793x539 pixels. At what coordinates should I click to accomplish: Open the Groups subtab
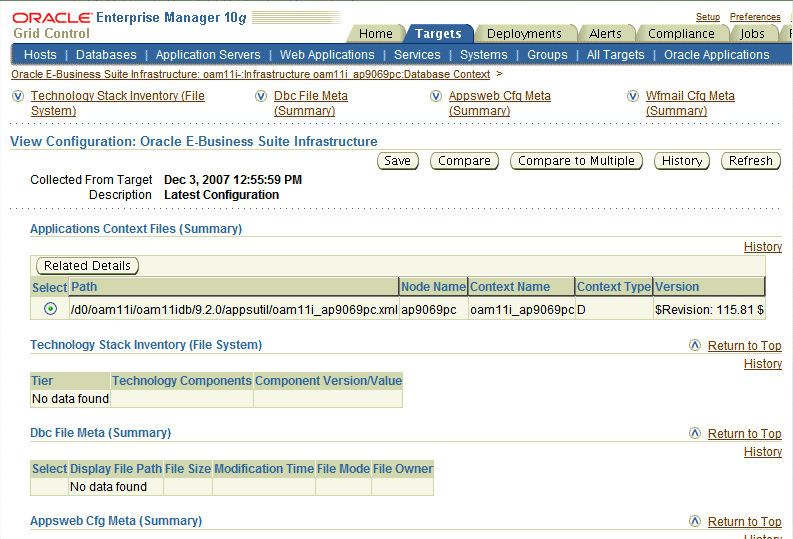(x=547, y=55)
